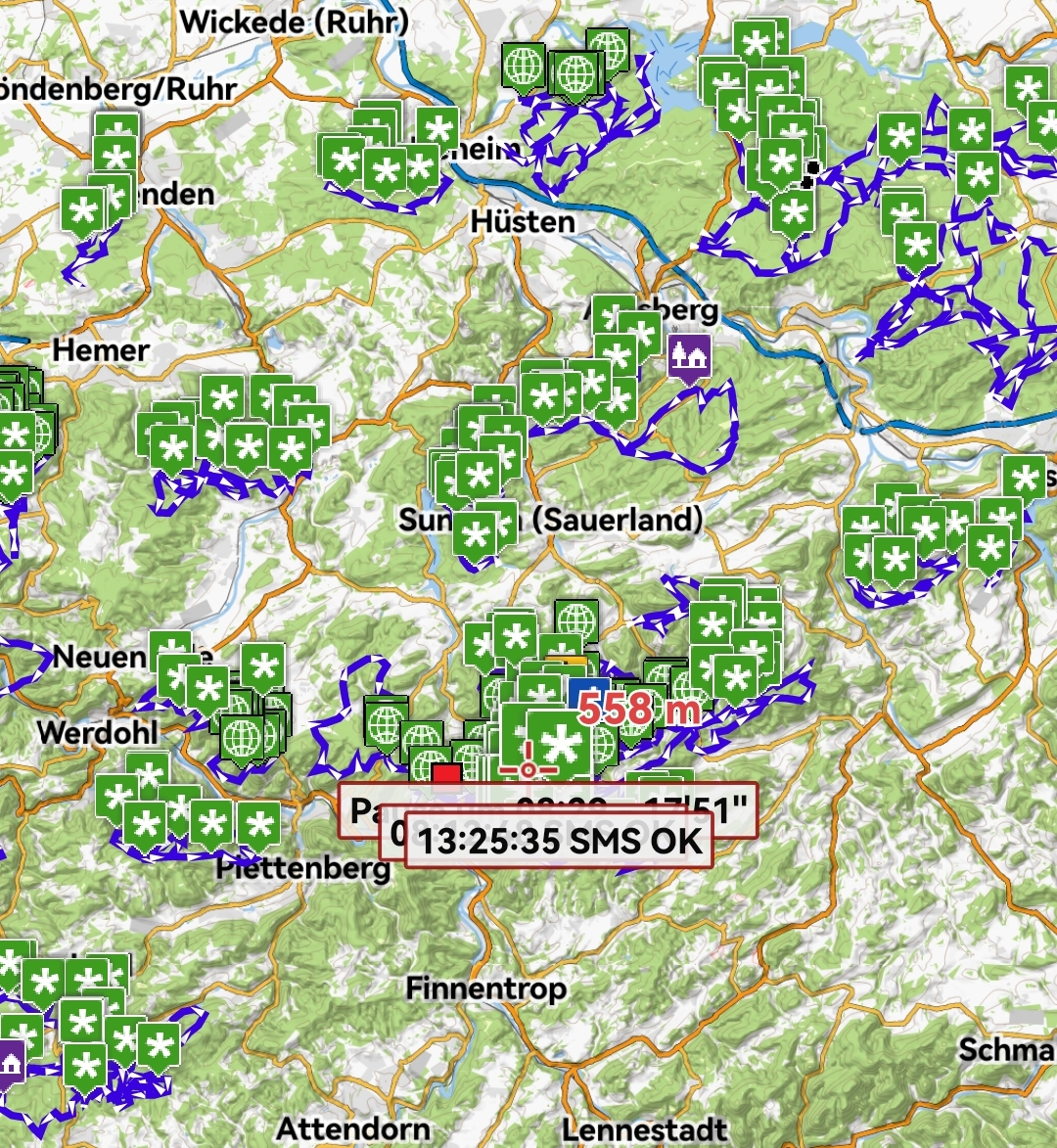Select the Wickede (Ruhr) town label

point(294,22)
